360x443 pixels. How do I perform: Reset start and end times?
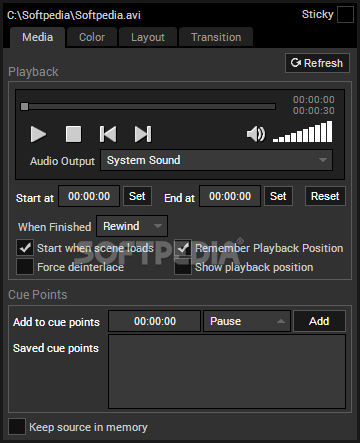(325, 196)
